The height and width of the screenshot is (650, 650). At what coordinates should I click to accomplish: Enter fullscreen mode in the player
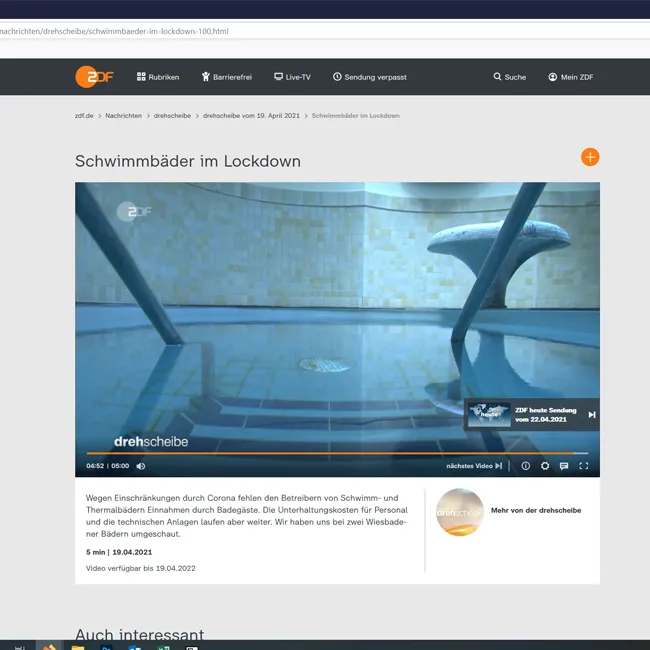coord(584,466)
